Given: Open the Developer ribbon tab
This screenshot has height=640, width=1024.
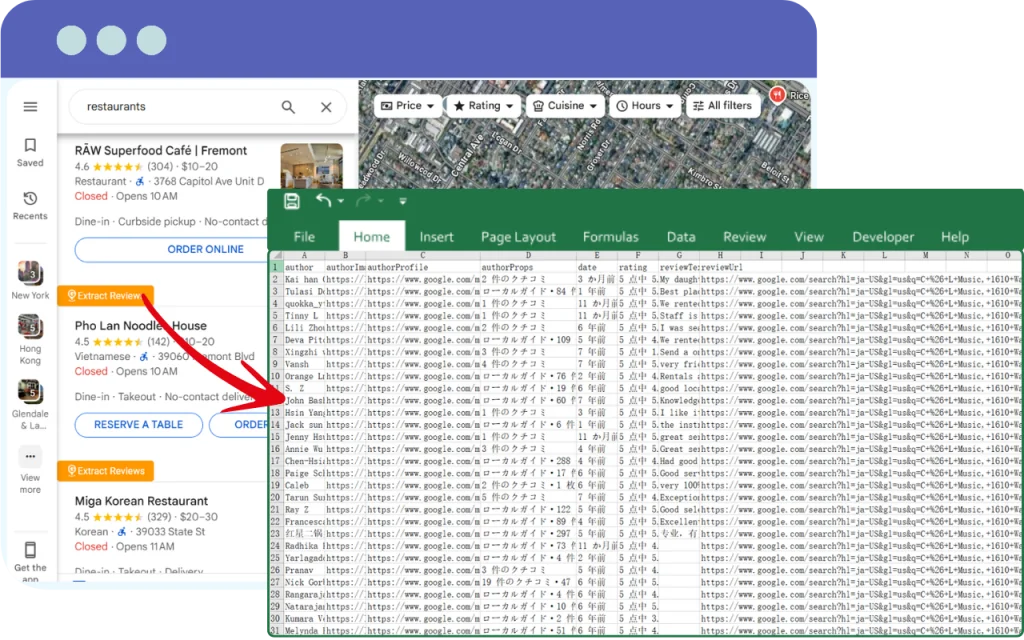Looking at the screenshot, I should 883,237.
